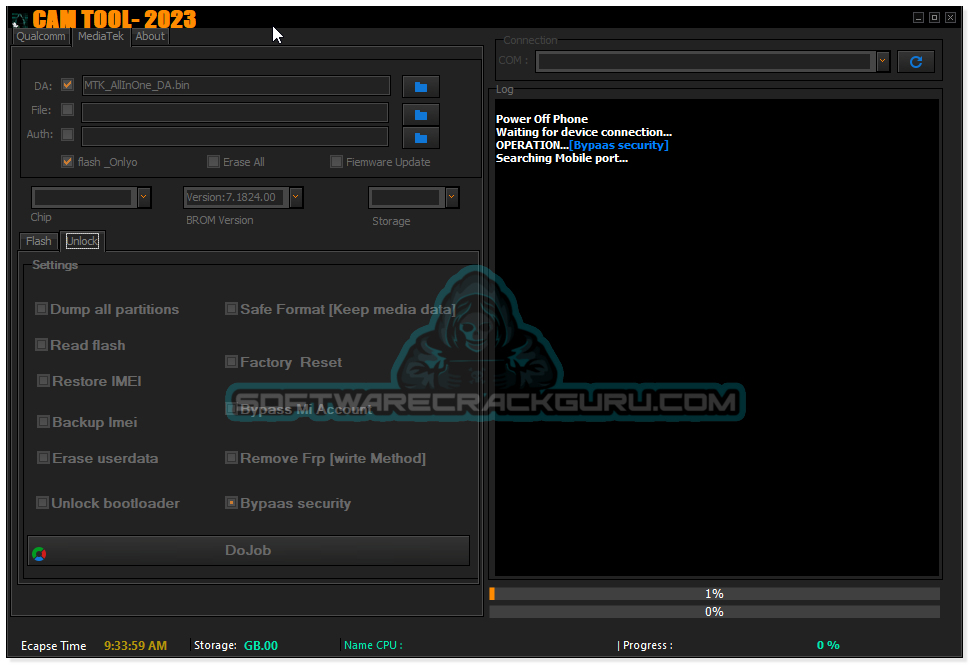Image resolution: width=970 pixels, height=665 pixels.
Task: Click the 0% progress bar
Action: (x=715, y=612)
